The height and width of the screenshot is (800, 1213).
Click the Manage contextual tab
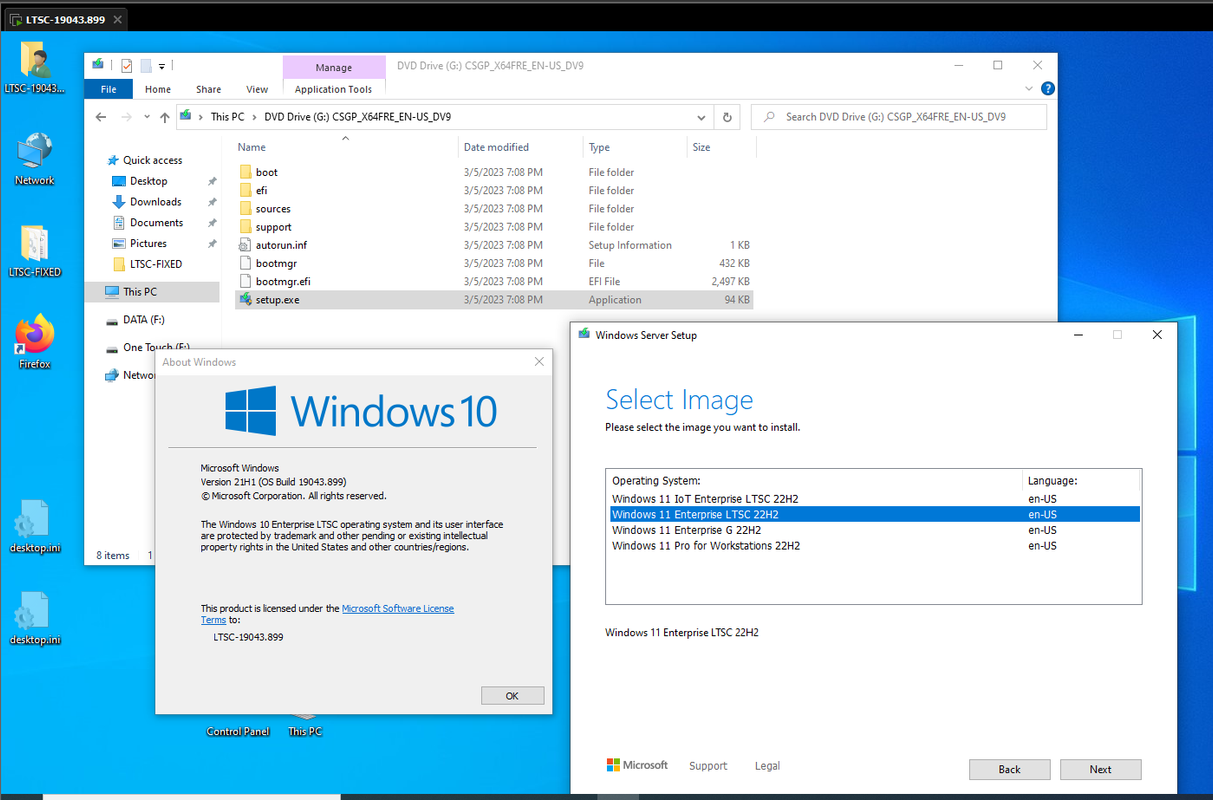tap(334, 67)
